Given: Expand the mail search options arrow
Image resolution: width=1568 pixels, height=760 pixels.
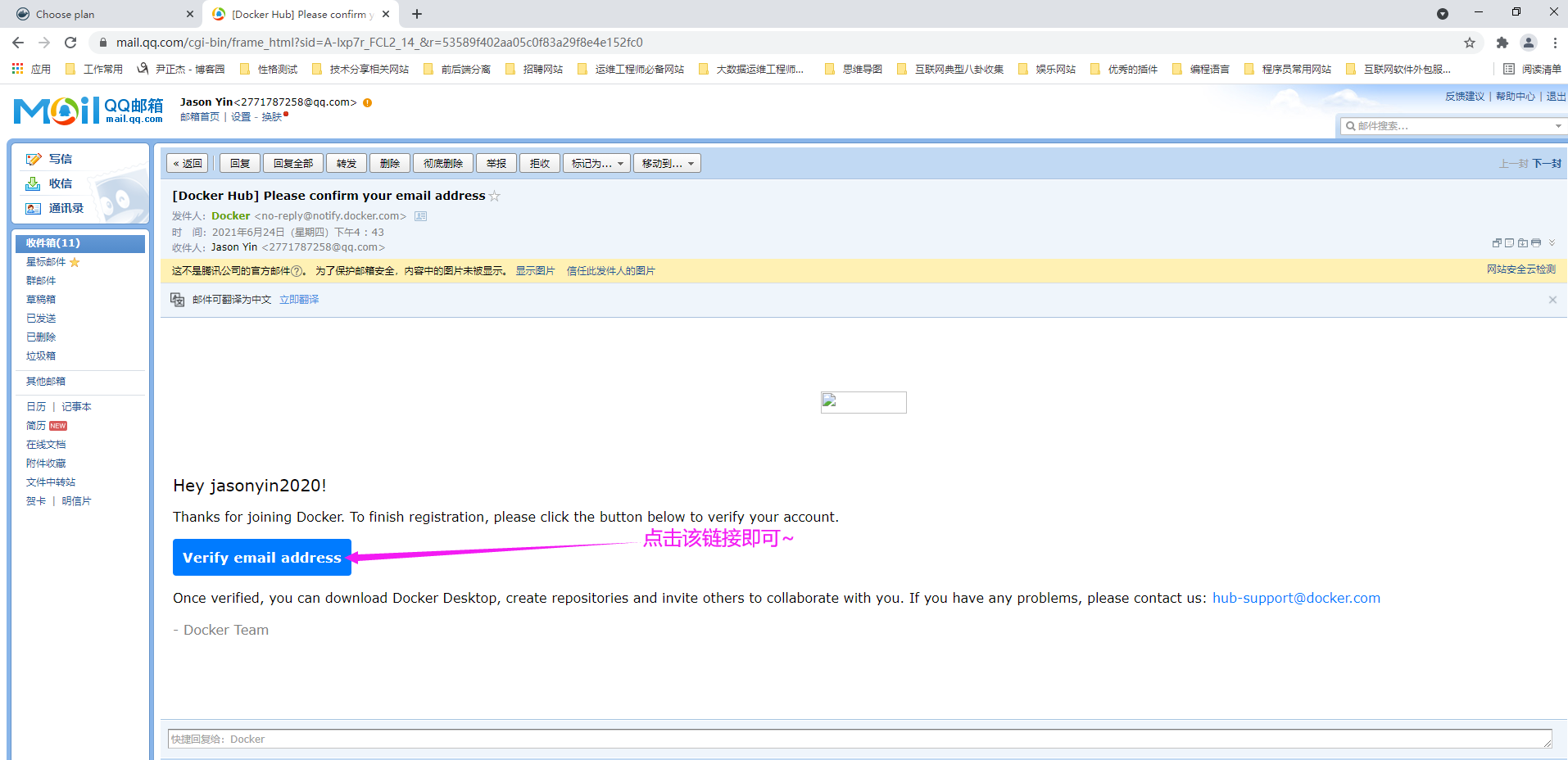Looking at the screenshot, I should click(x=1557, y=126).
